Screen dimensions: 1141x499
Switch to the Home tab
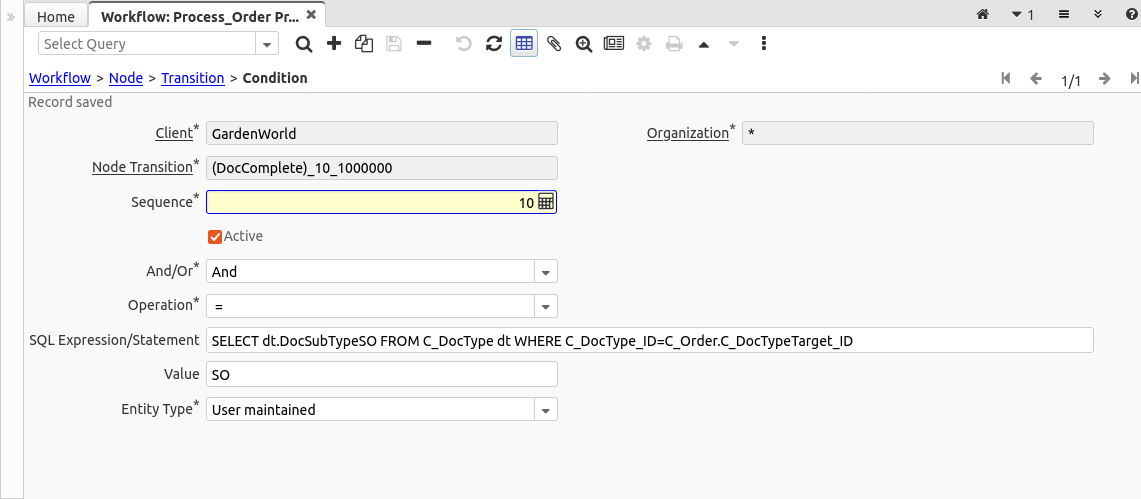56,17
